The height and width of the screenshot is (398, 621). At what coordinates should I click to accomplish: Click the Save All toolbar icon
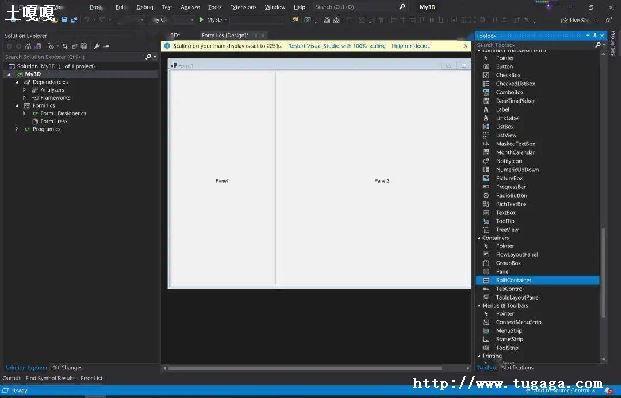74,20
